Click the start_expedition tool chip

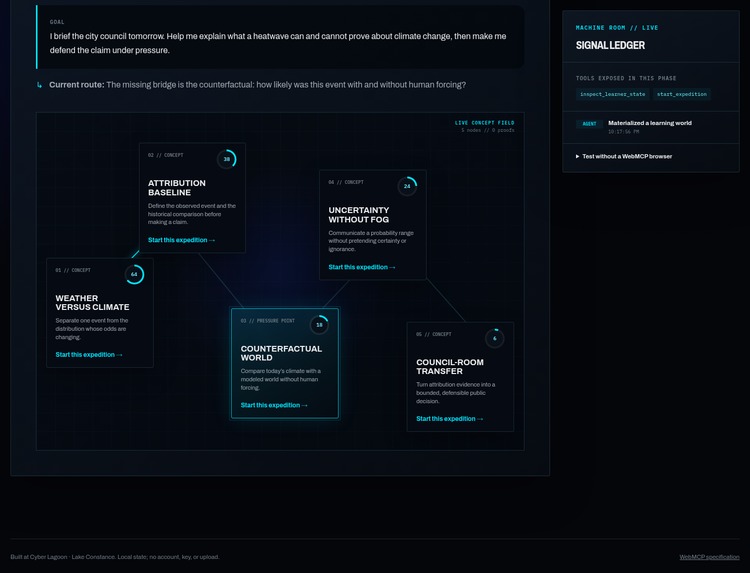[x=682, y=94]
